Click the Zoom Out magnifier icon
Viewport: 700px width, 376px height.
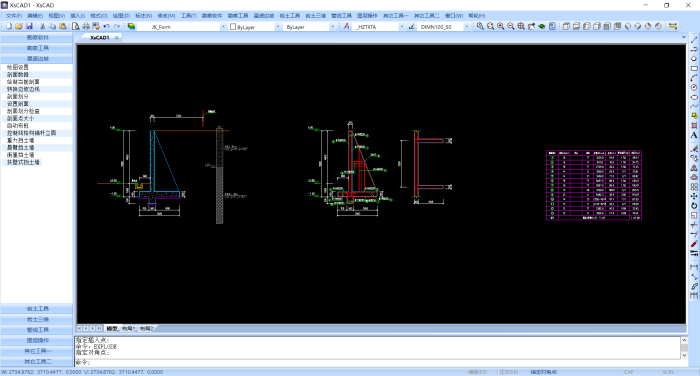[x=511, y=27]
